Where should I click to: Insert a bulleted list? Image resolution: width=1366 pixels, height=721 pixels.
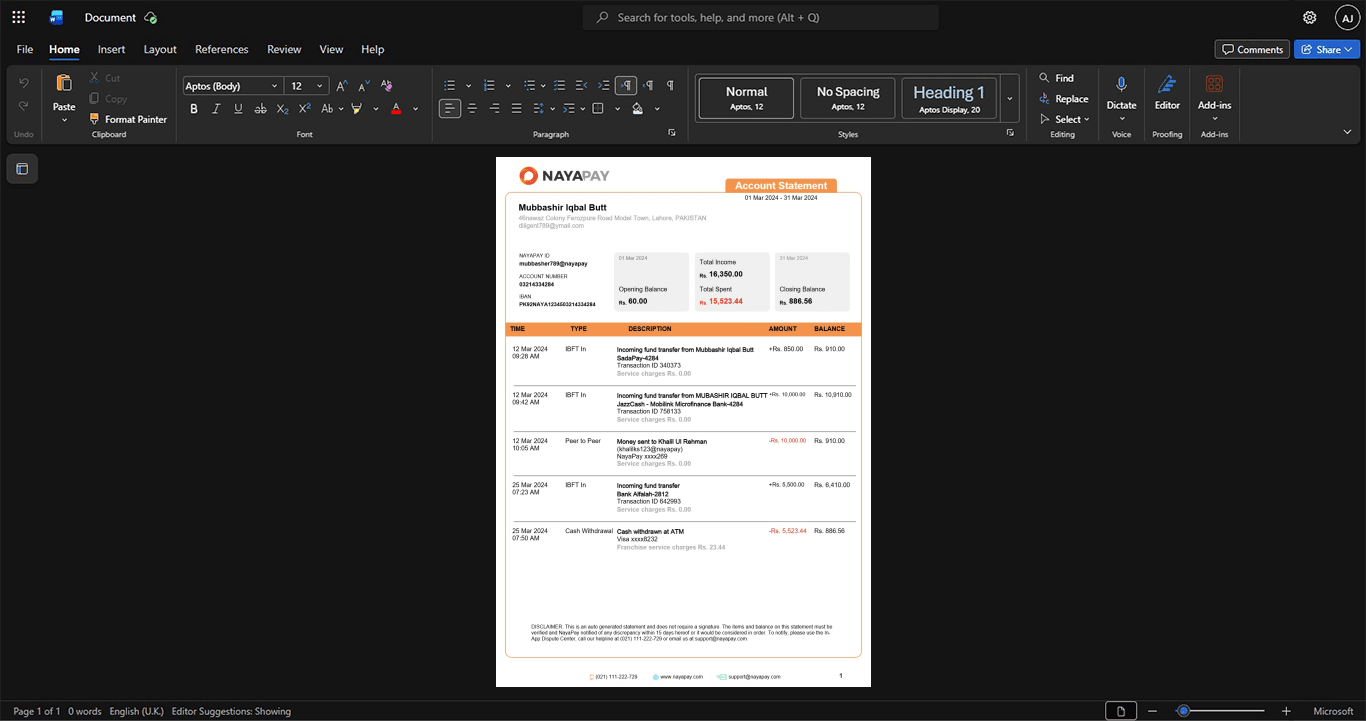(450, 86)
